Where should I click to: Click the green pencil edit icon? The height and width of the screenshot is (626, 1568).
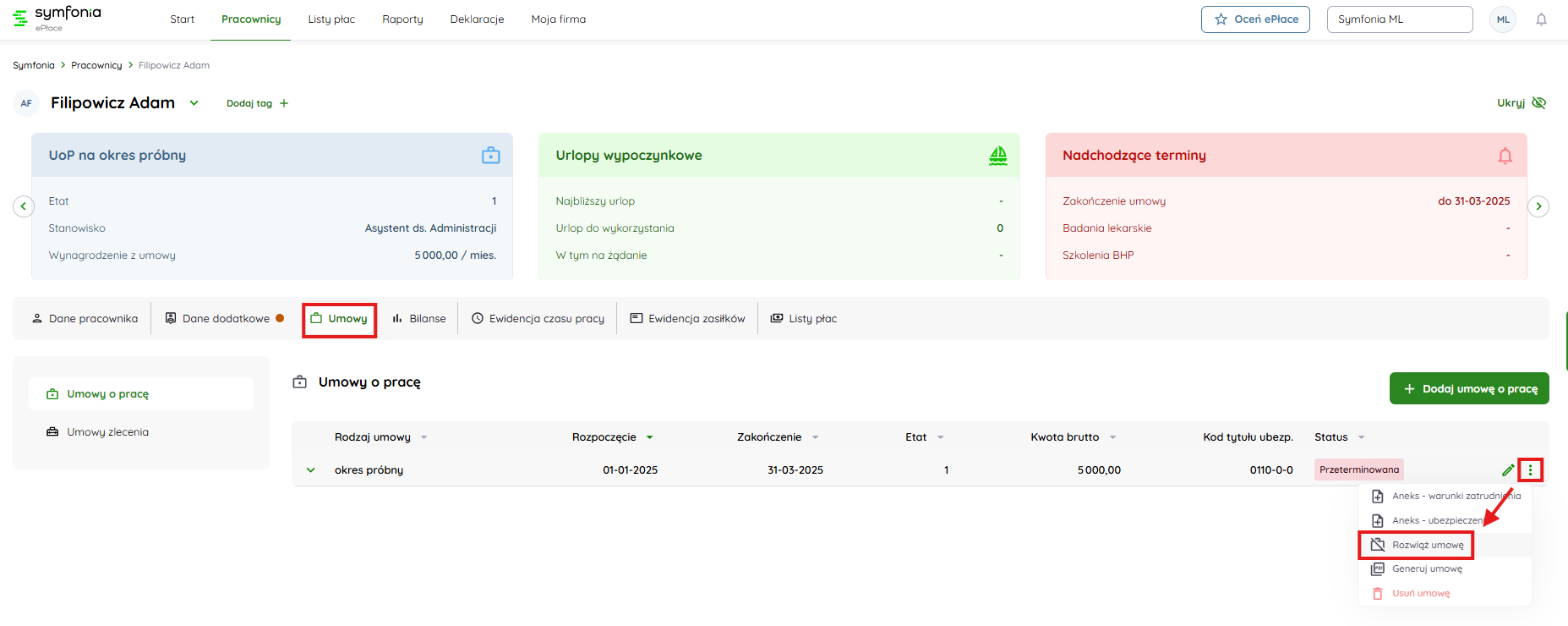point(1507,470)
